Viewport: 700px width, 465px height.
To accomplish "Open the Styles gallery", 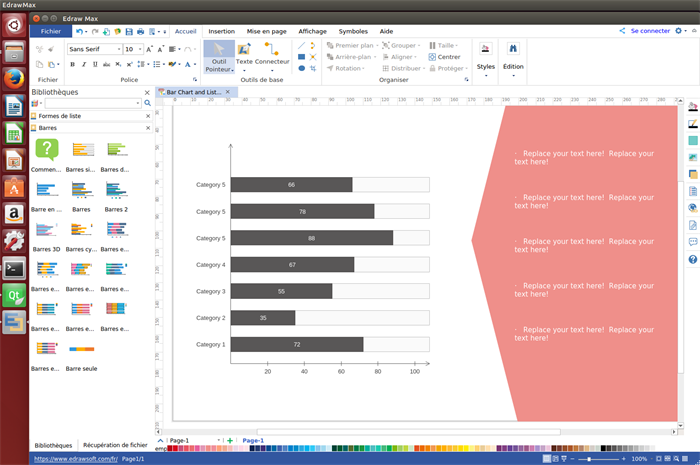I will pyautogui.click(x=486, y=59).
